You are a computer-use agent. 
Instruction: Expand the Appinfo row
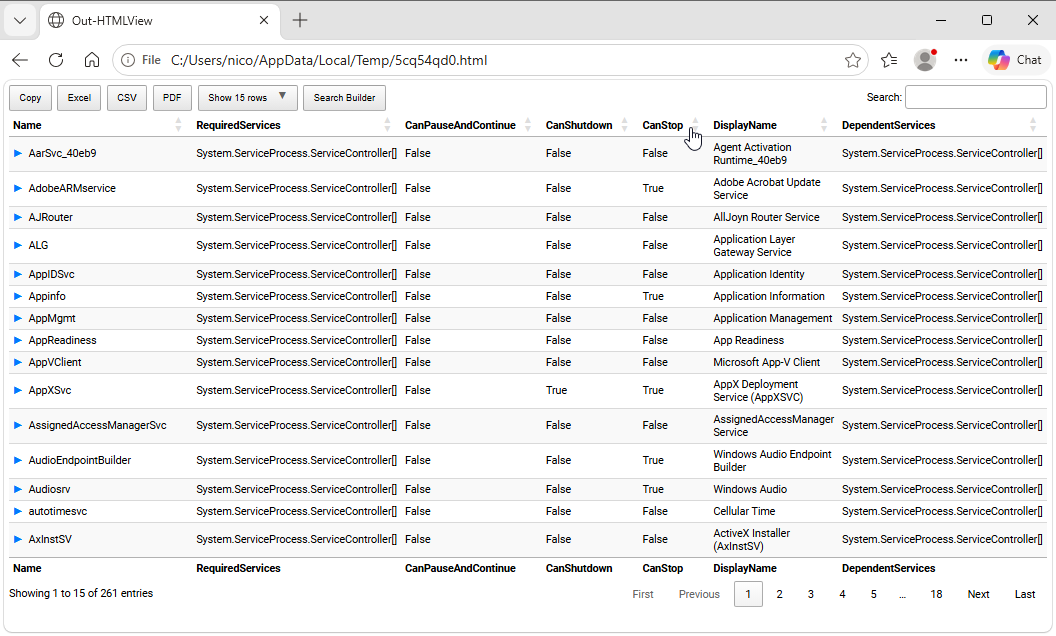18,296
